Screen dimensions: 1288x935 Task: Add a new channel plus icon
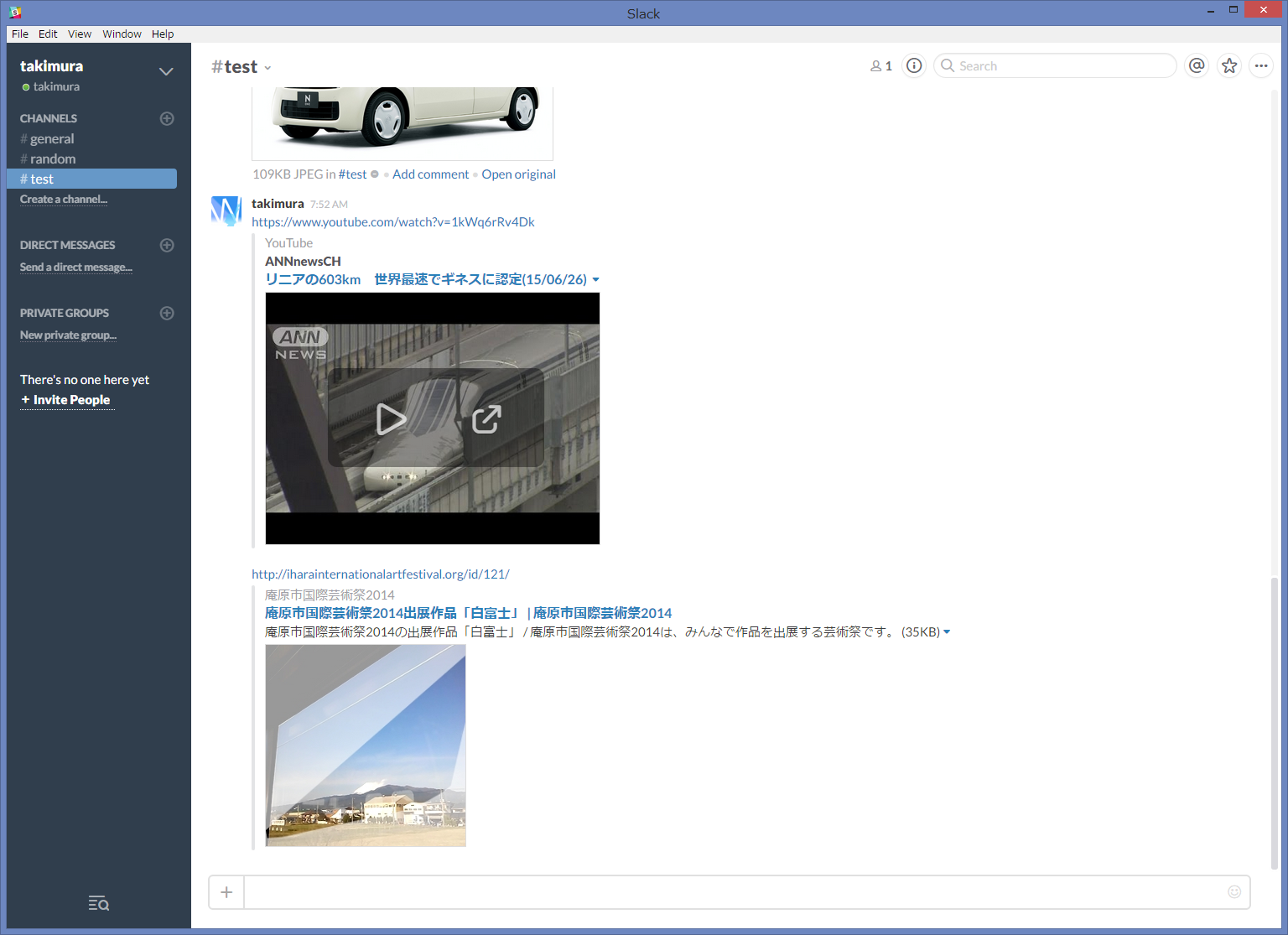167,118
